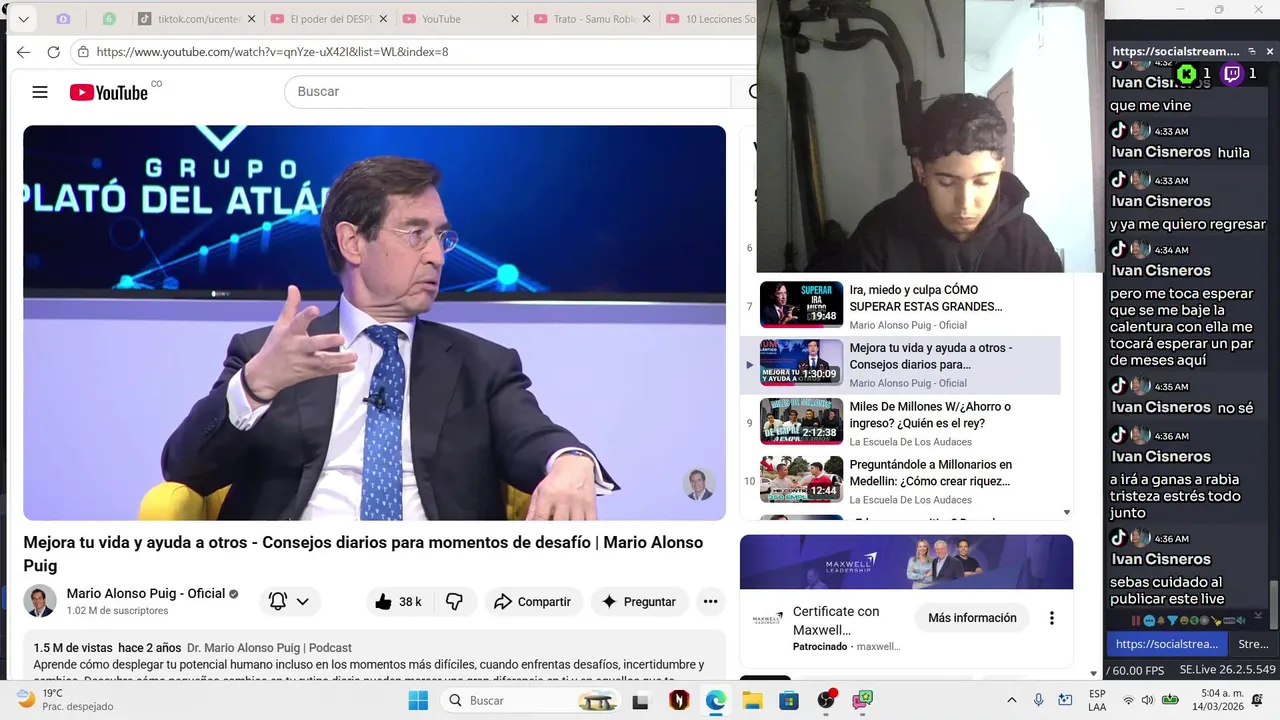Open Task View from the taskbar
The image size is (1280, 720).
click(642, 700)
